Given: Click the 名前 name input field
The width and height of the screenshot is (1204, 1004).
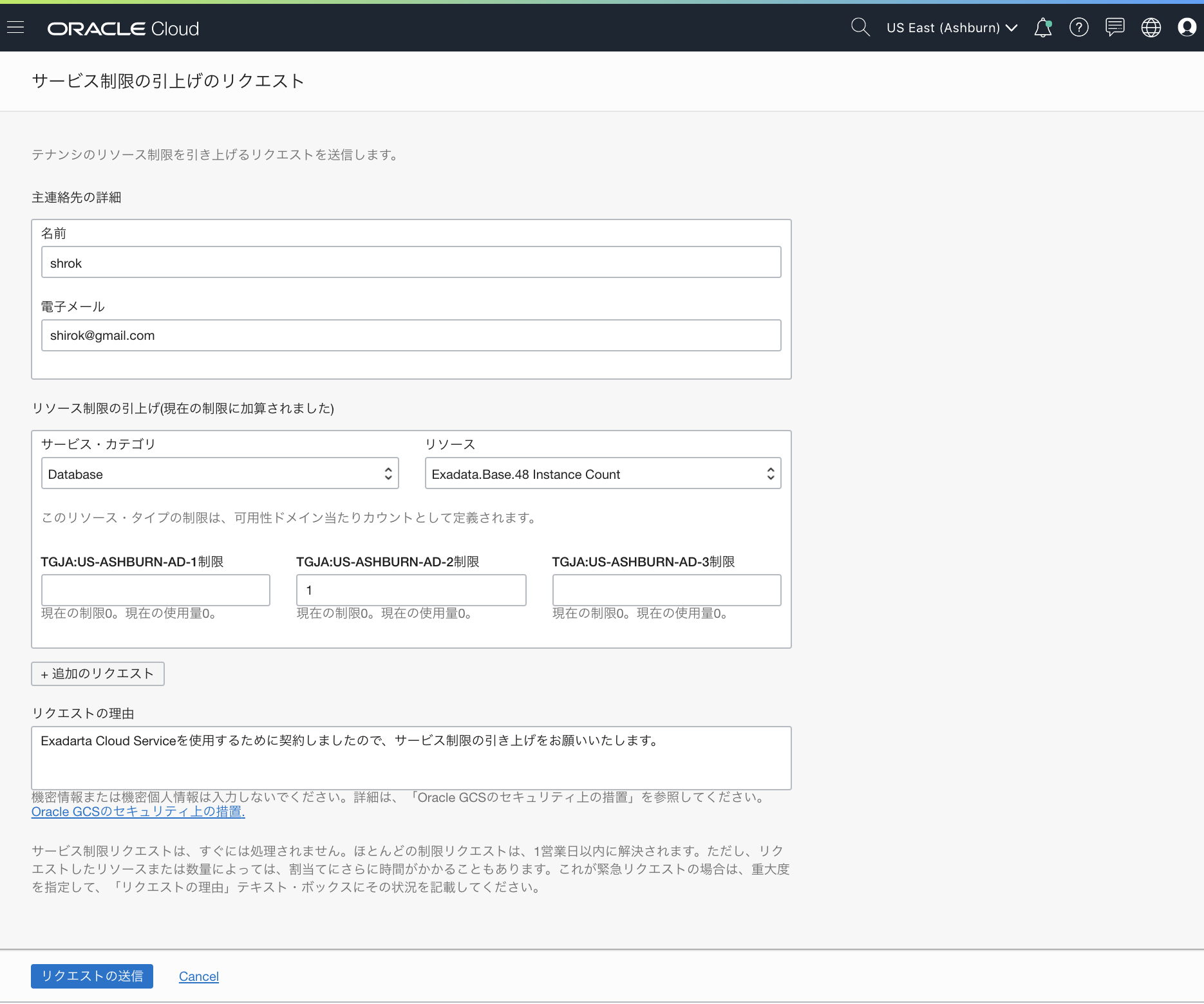Looking at the screenshot, I should (411, 263).
